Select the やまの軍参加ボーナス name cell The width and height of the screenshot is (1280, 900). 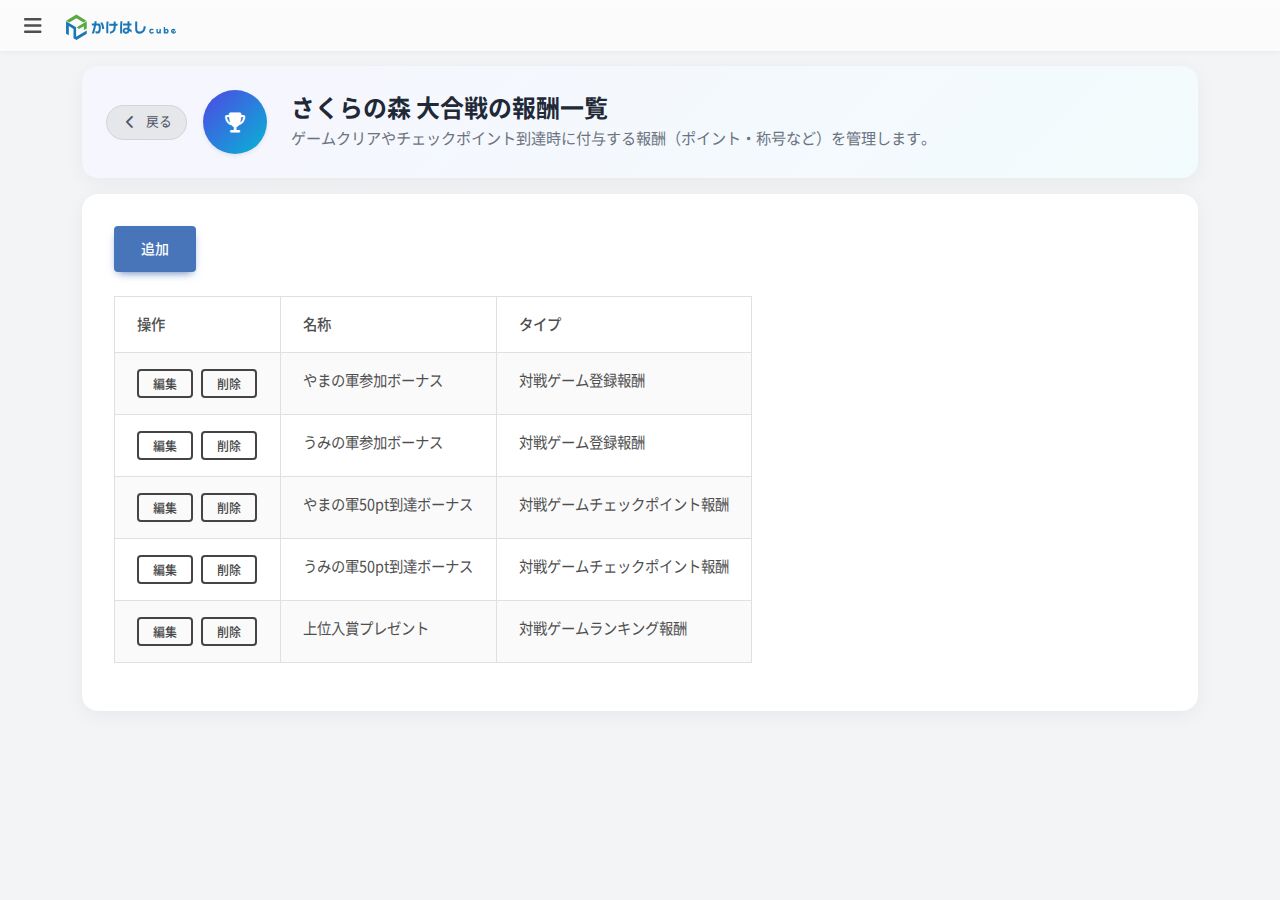[x=389, y=384]
